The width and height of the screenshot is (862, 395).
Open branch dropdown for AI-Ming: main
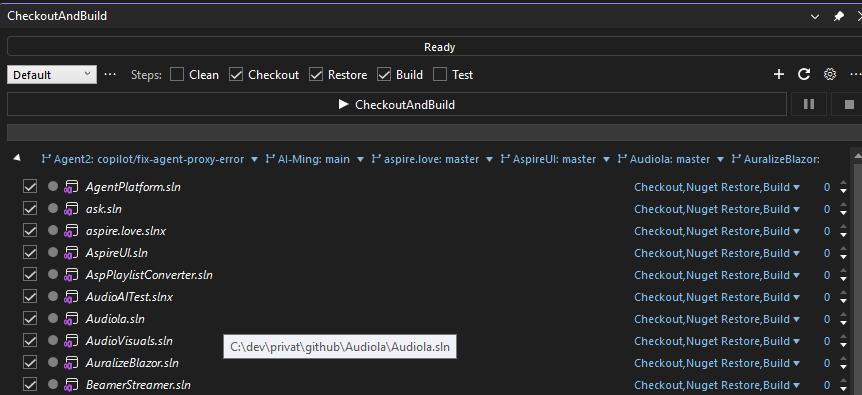pyautogui.click(x=360, y=160)
